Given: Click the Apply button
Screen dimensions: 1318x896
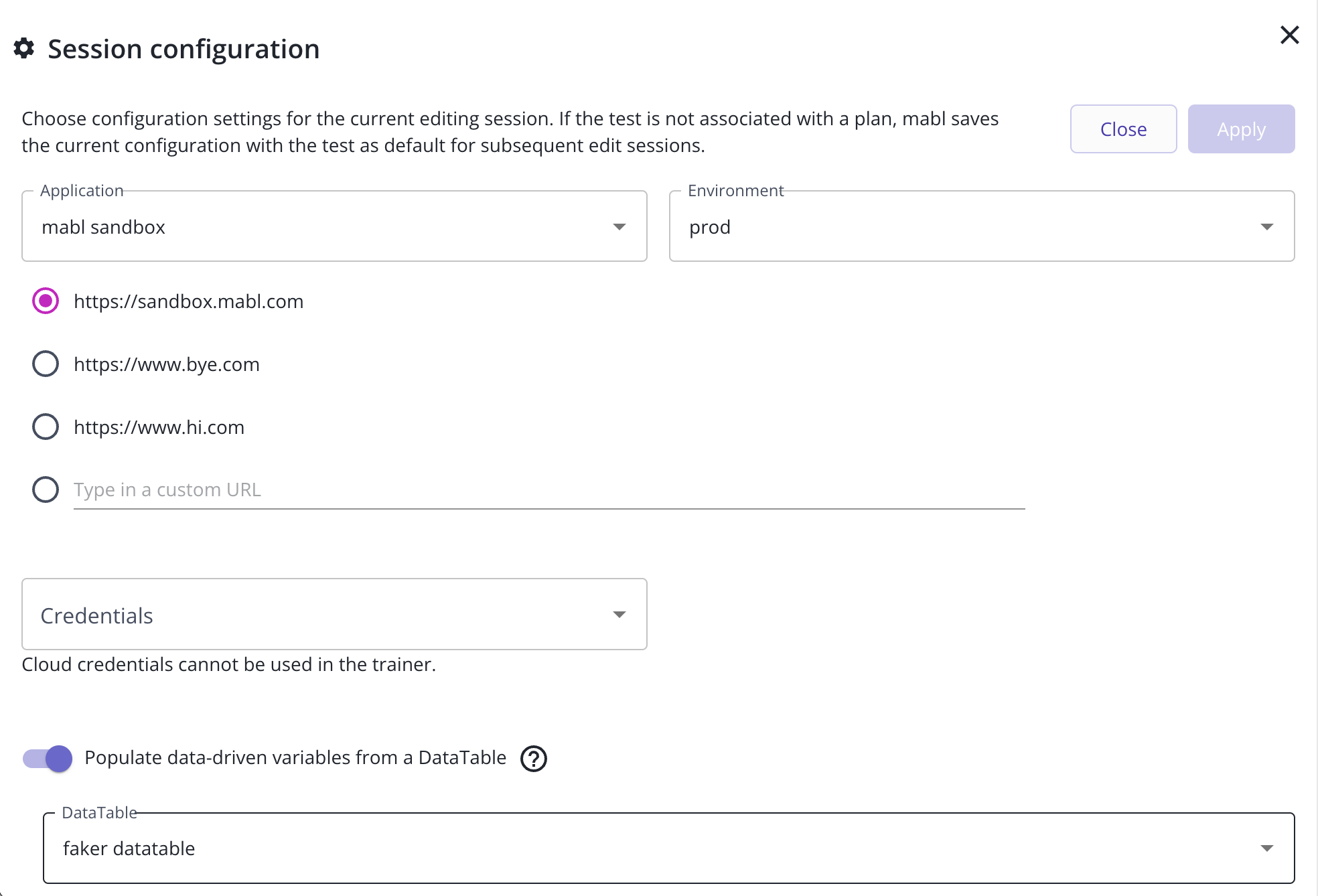Looking at the screenshot, I should pos(1241,129).
